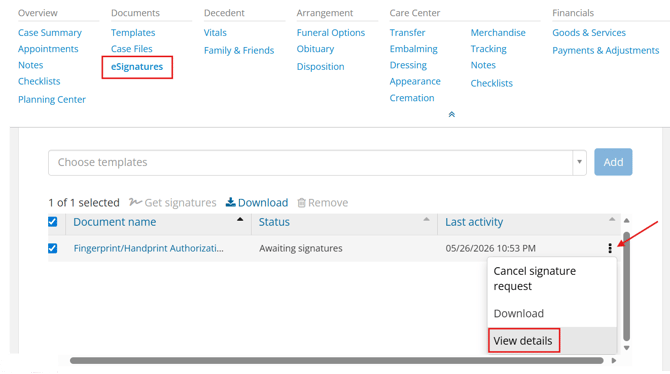Open Family & Friends
This screenshot has width=670, height=374.
[x=239, y=50]
